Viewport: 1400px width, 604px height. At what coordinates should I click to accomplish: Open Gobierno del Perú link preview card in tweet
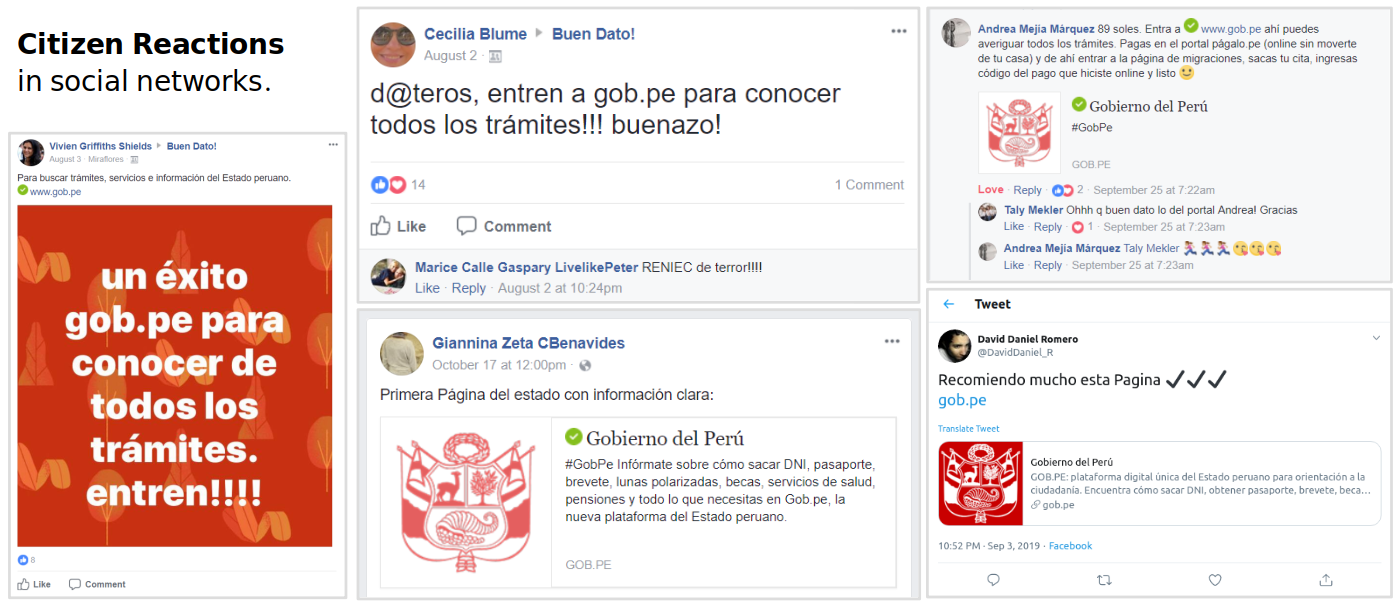pyautogui.click(x=1159, y=484)
